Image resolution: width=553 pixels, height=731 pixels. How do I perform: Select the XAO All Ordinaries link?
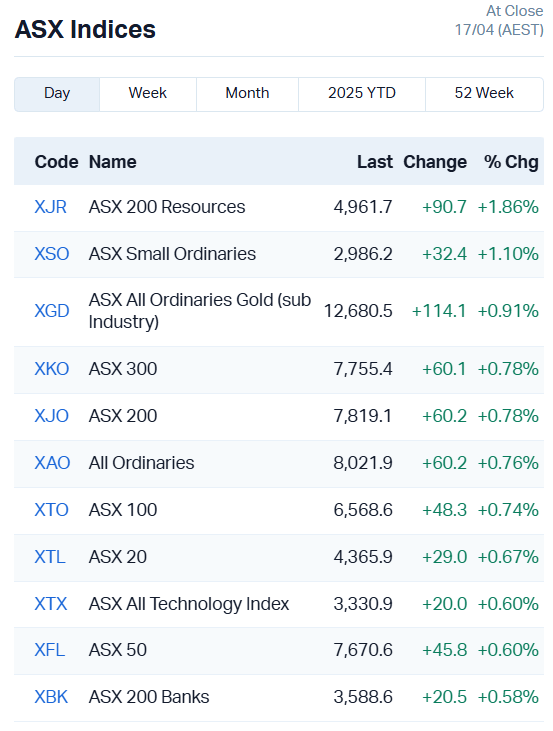pyautogui.click(x=52, y=463)
